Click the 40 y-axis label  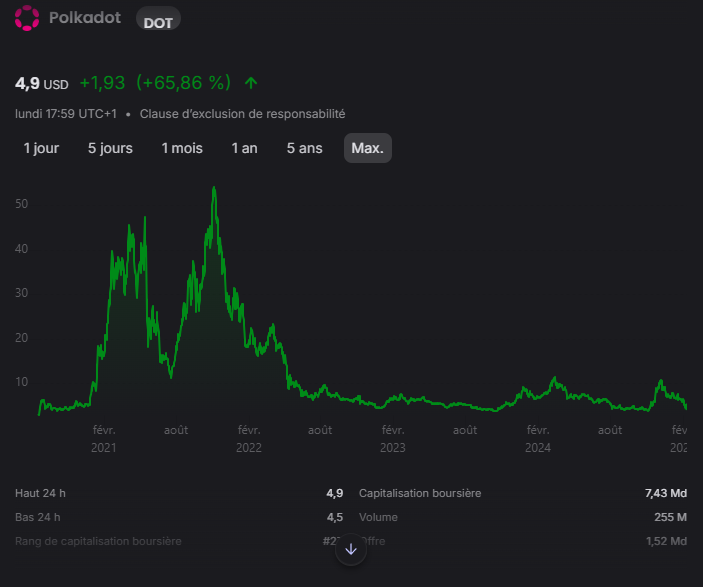pyautogui.click(x=22, y=249)
